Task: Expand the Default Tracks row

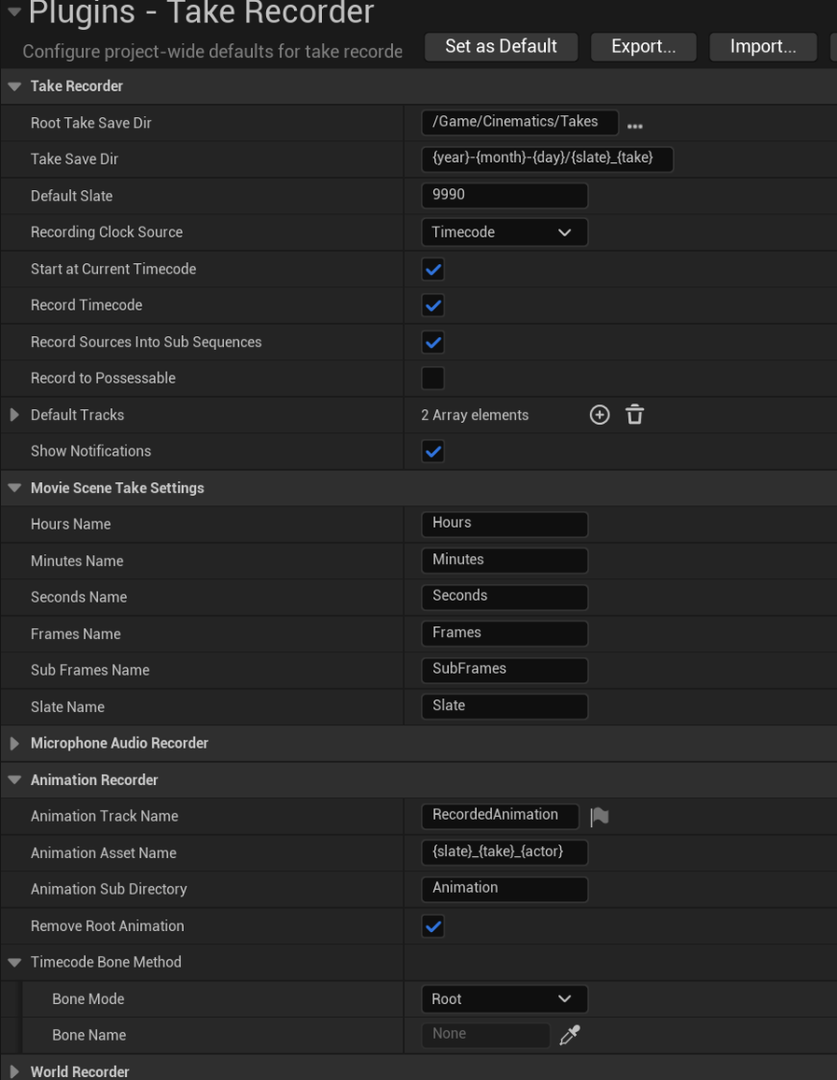Action: (x=14, y=414)
